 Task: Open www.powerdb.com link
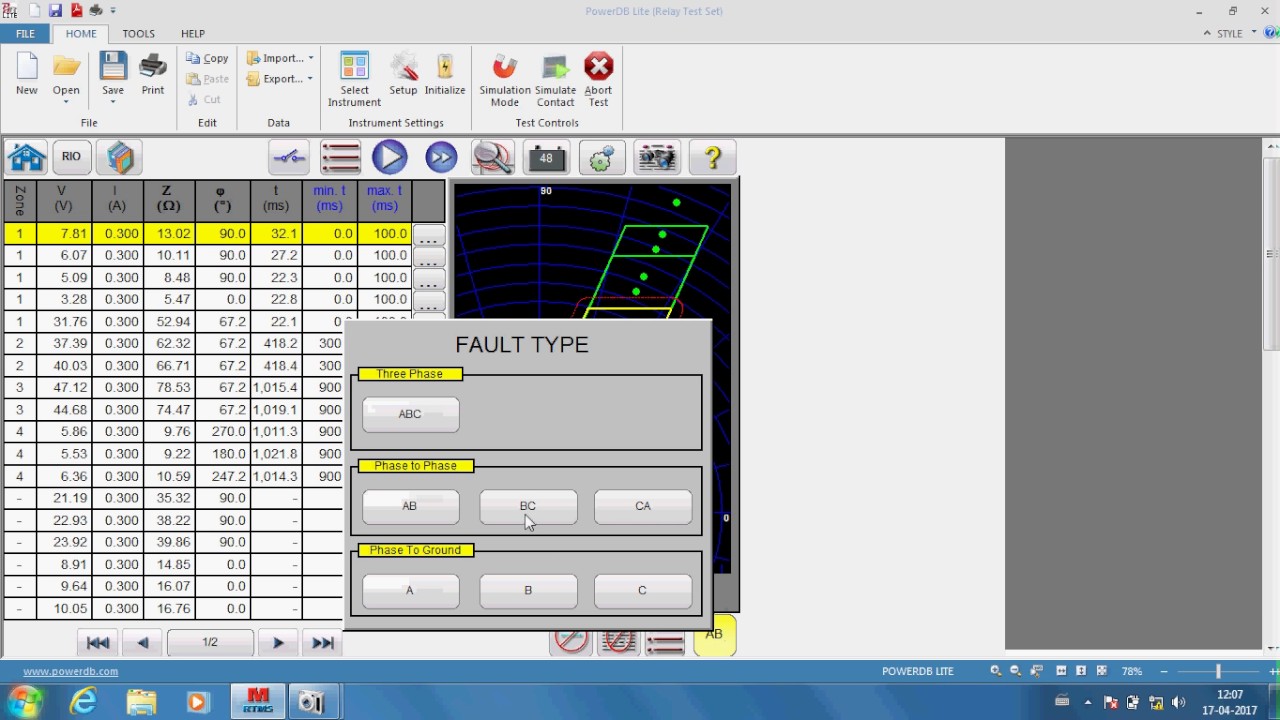(70, 671)
